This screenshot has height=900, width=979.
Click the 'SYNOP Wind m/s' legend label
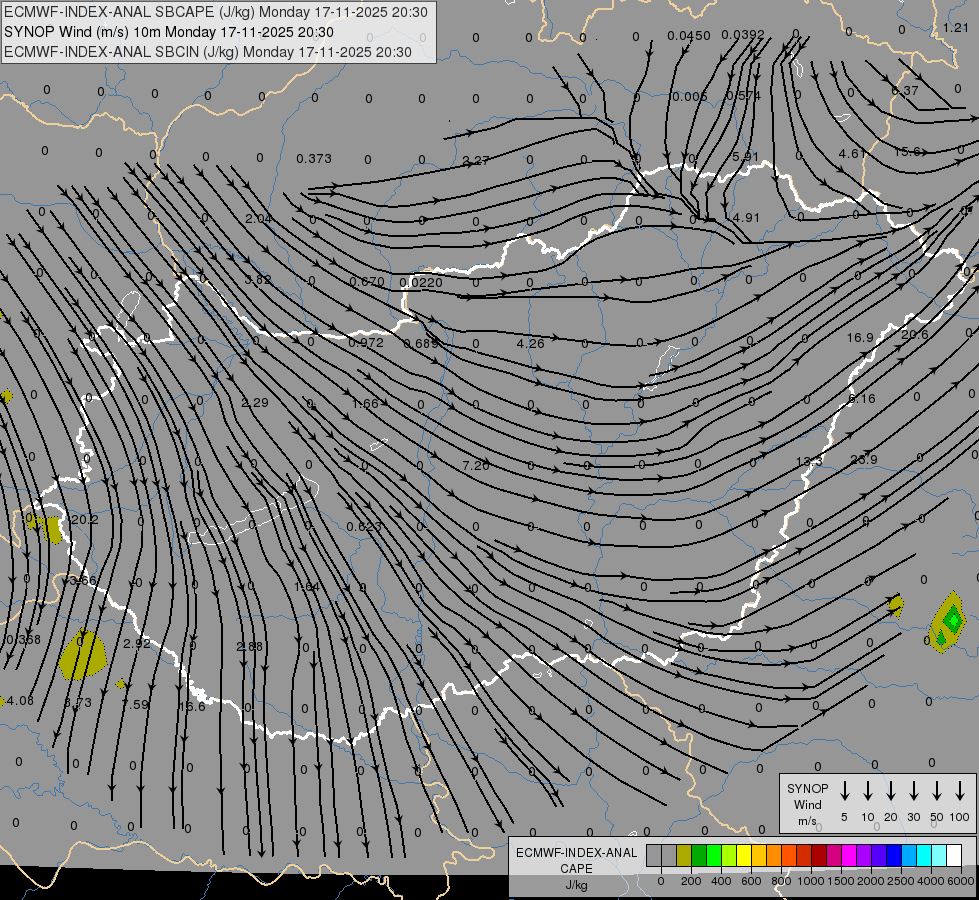pos(807,804)
